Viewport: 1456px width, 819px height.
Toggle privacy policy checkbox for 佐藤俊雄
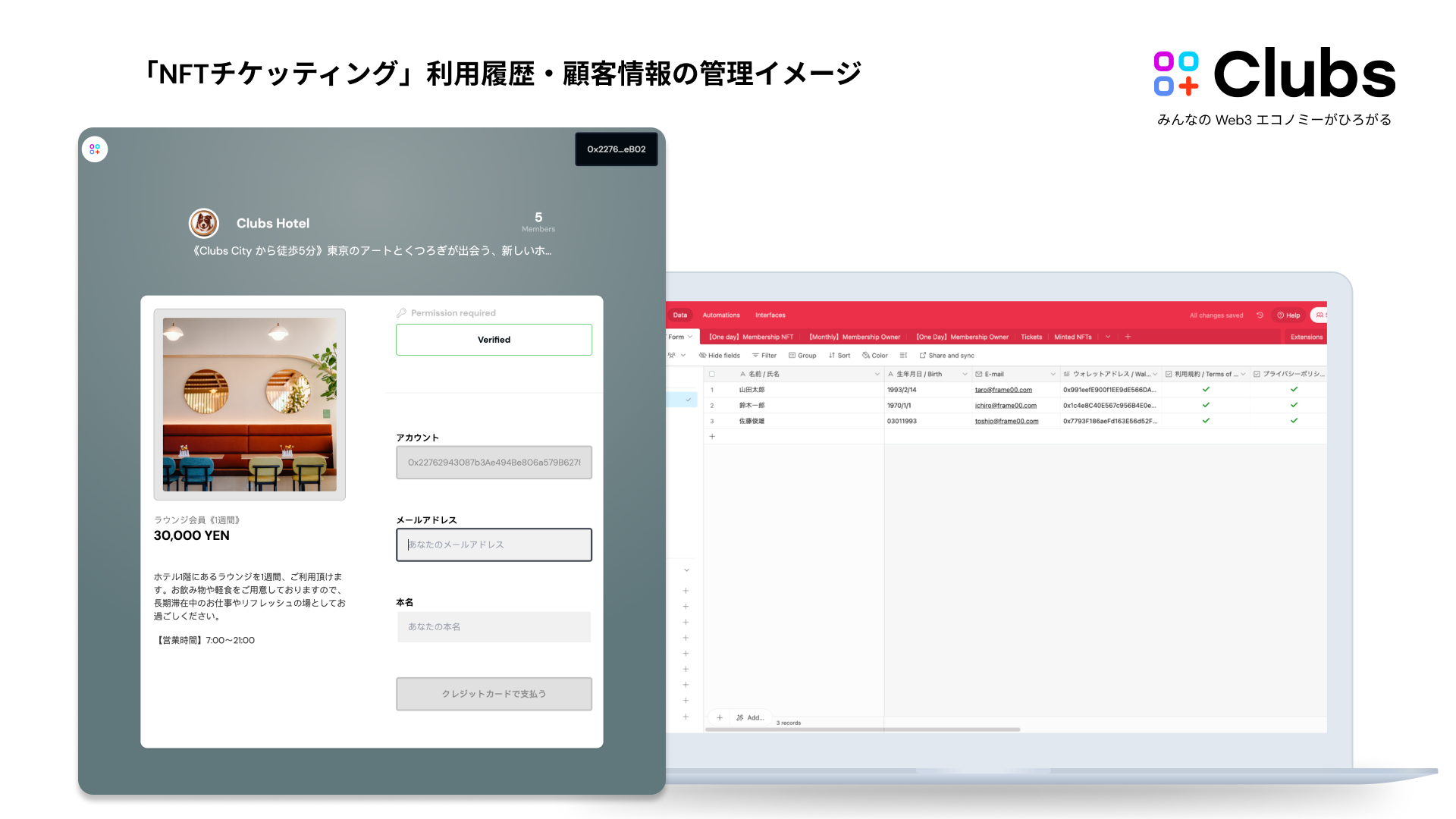[x=1294, y=420]
